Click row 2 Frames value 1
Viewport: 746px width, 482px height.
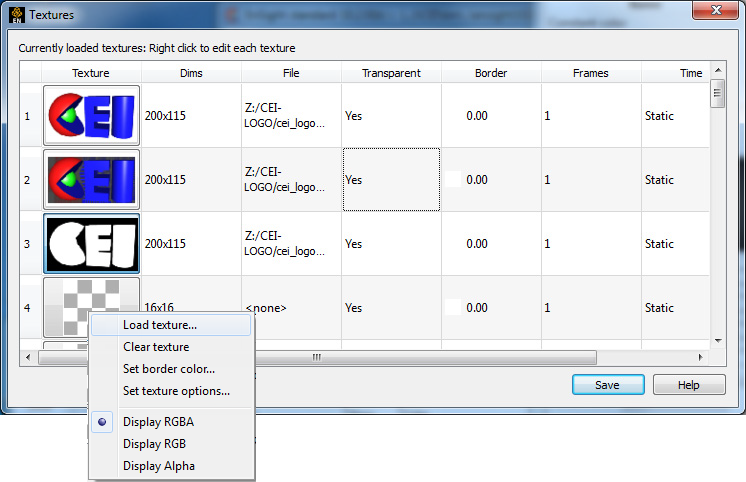point(591,179)
